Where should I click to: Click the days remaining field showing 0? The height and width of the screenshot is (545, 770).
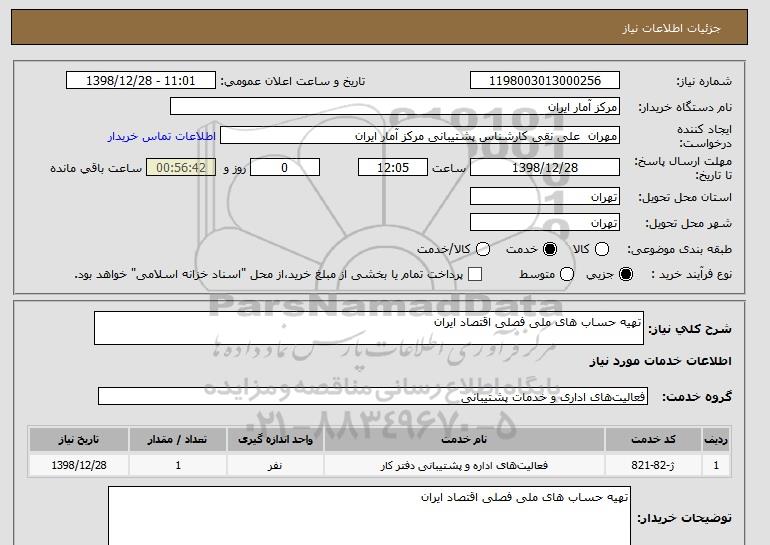[285, 167]
